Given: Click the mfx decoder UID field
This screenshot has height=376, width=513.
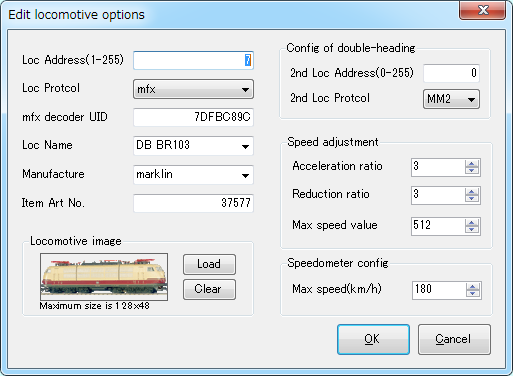Looking at the screenshot, I should 193,117.
